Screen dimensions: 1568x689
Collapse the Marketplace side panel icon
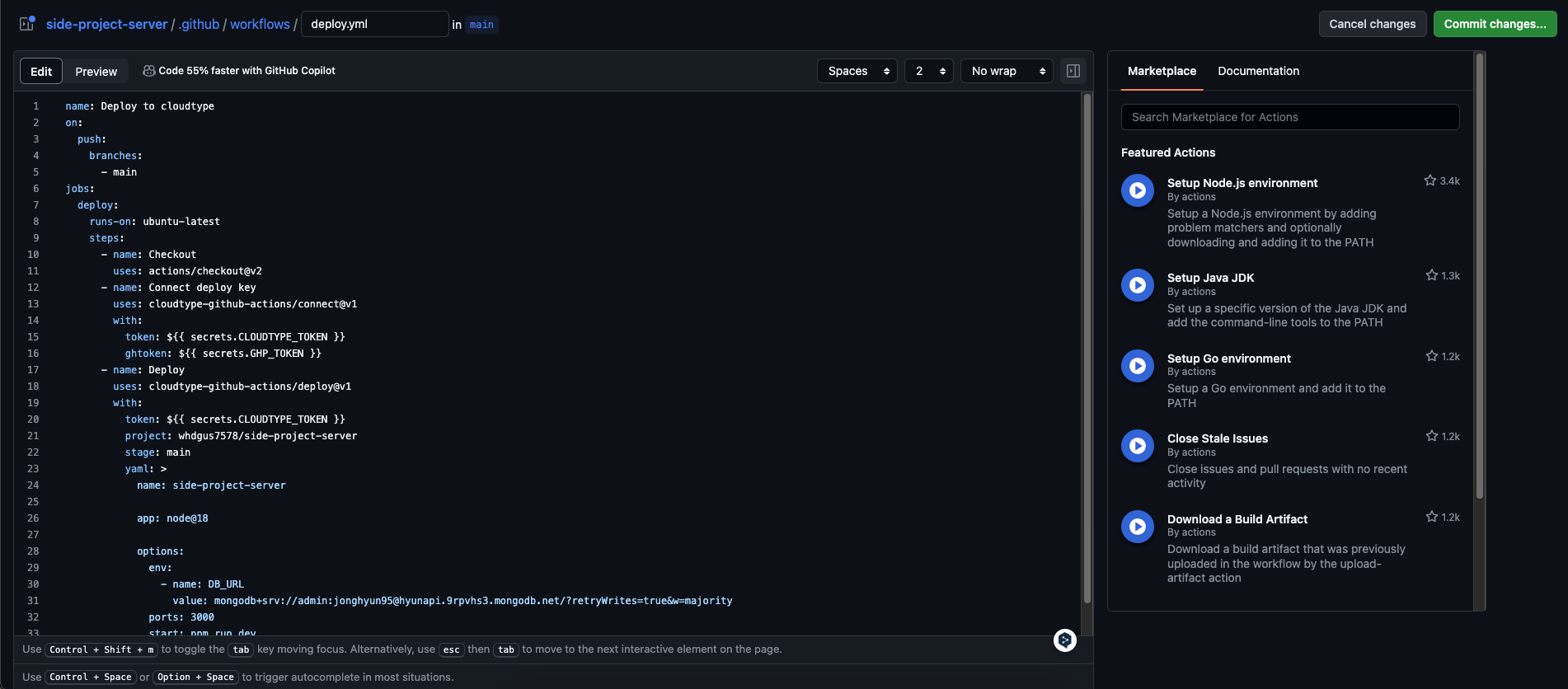click(1073, 71)
